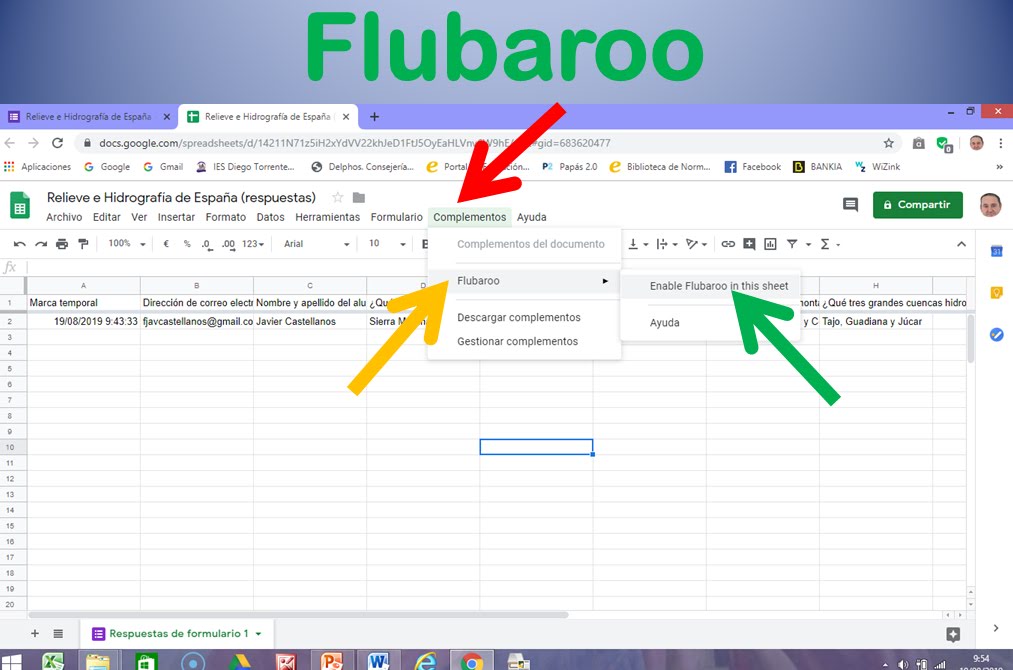This screenshot has height=670, width=1013.
Task: Bookmark this page with star icon
Action: tap(889, 143)
